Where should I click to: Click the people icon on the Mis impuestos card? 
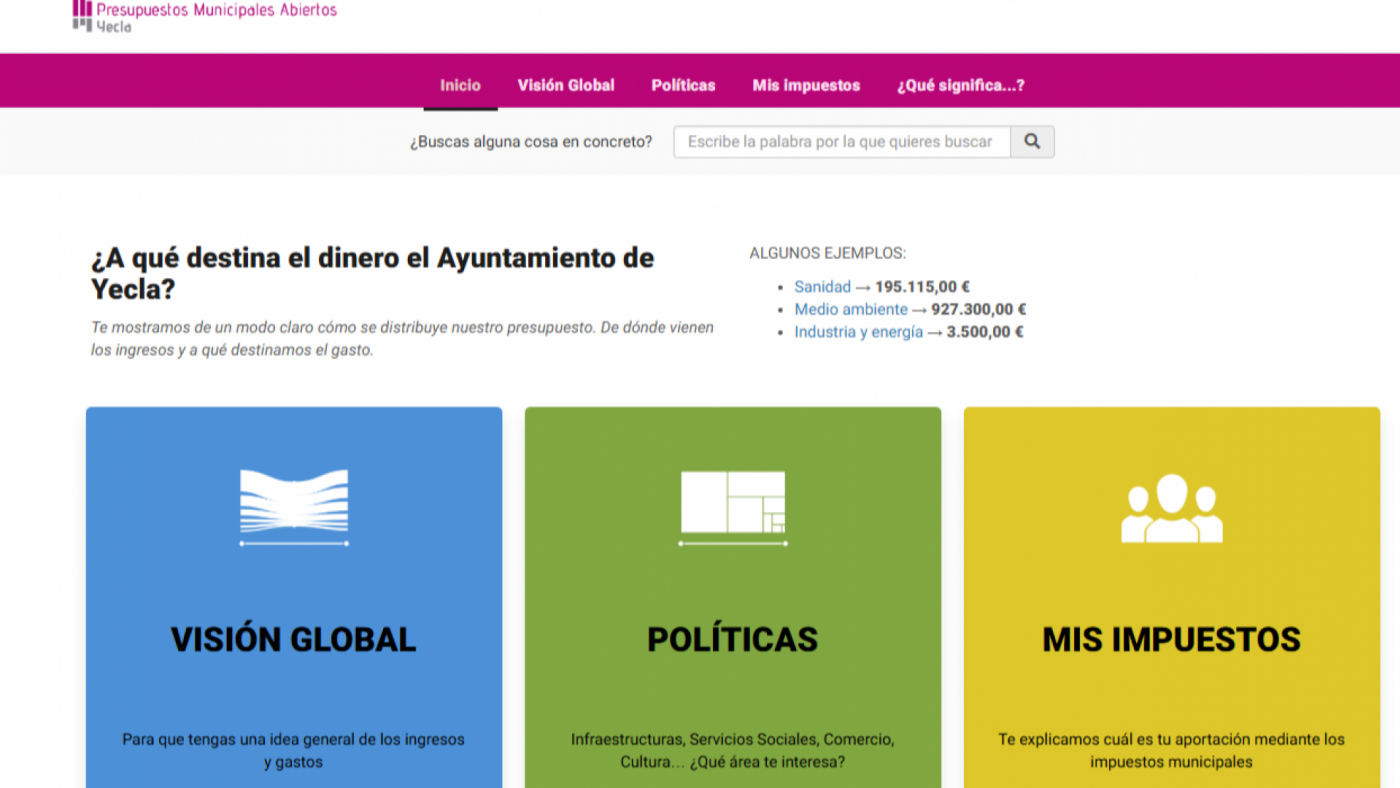tap(1171, 507)
